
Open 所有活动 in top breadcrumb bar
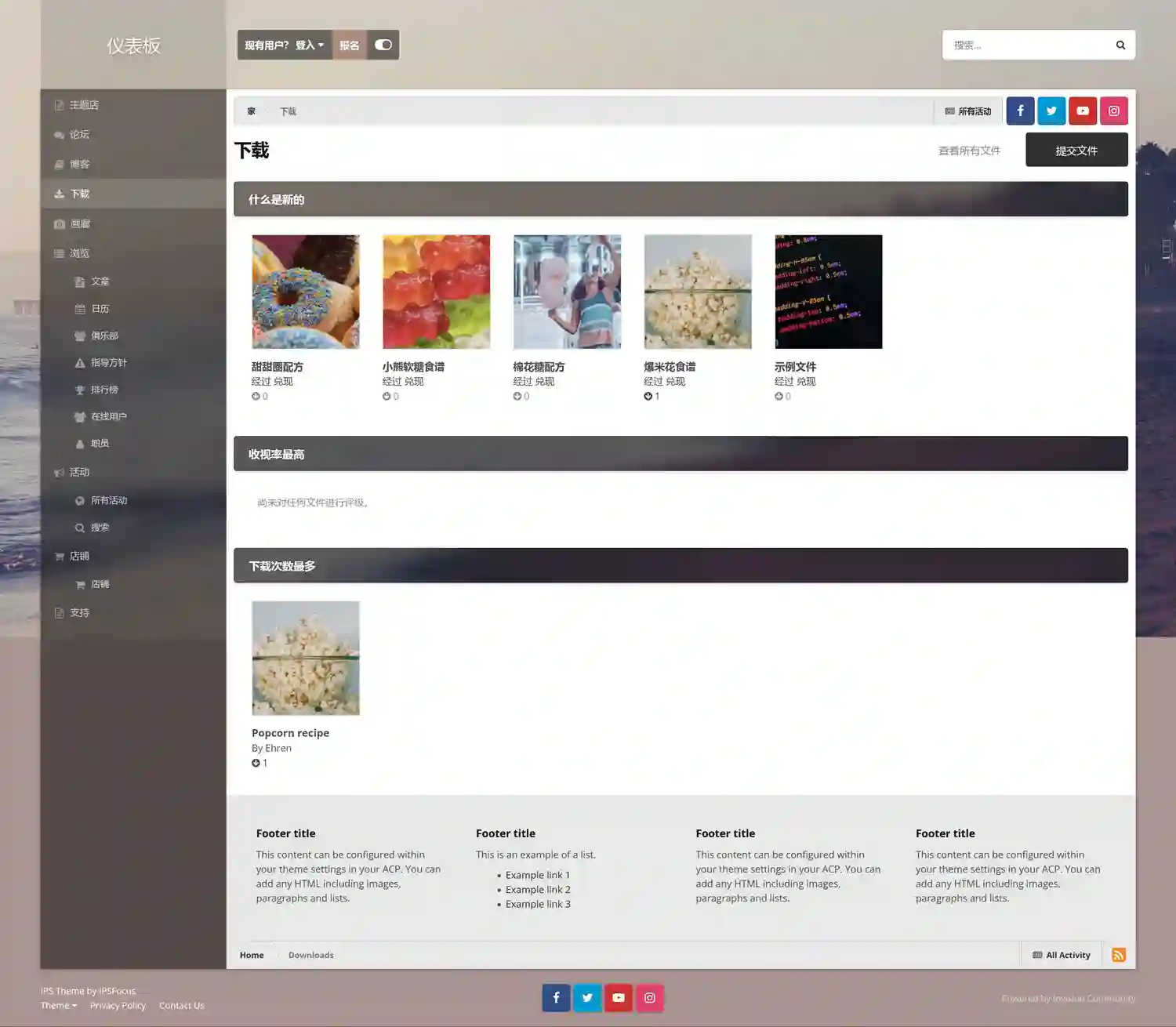(x=968, y=111)
